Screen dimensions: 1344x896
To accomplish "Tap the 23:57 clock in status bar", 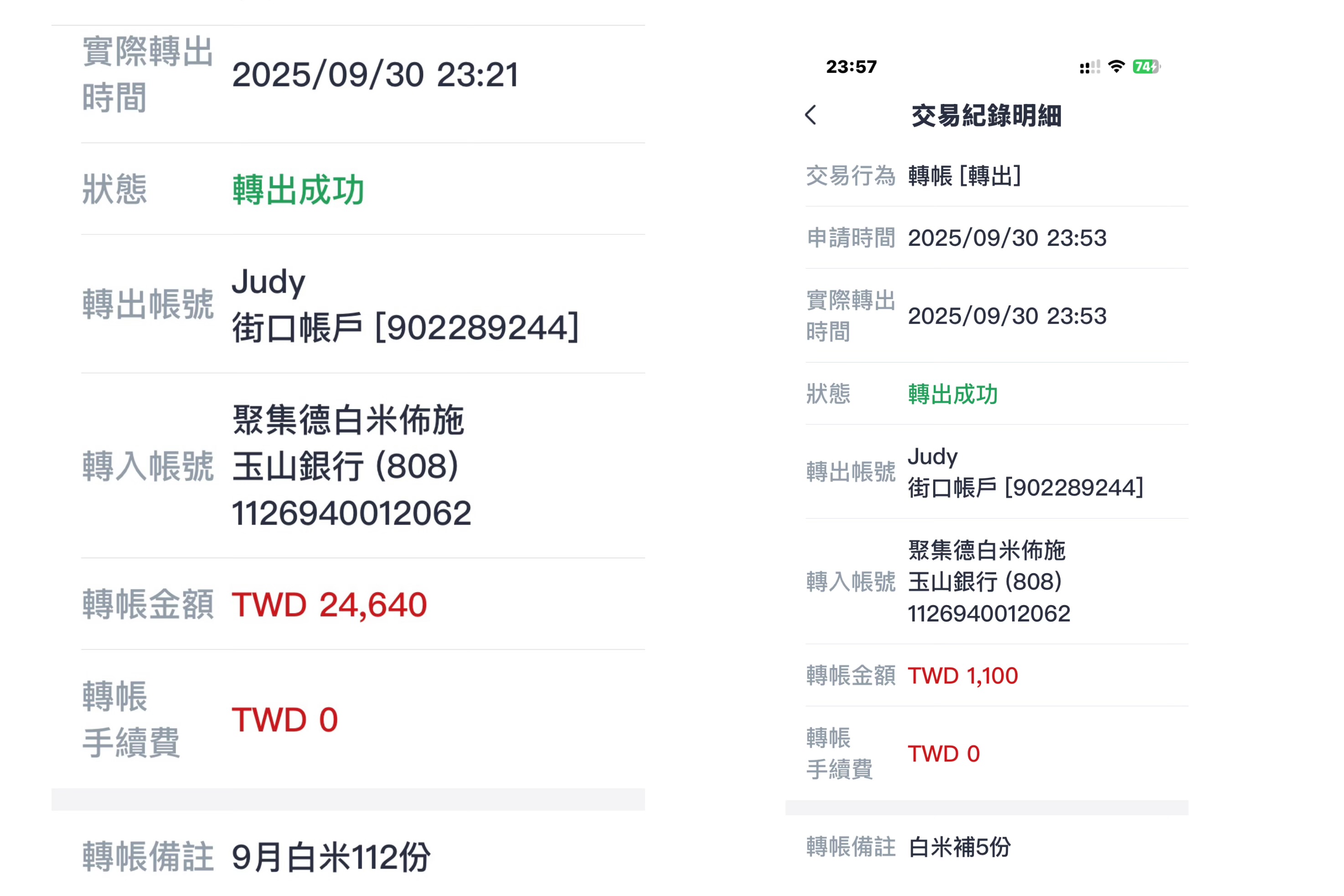I will pyautogui.click(x=851, y=67).
